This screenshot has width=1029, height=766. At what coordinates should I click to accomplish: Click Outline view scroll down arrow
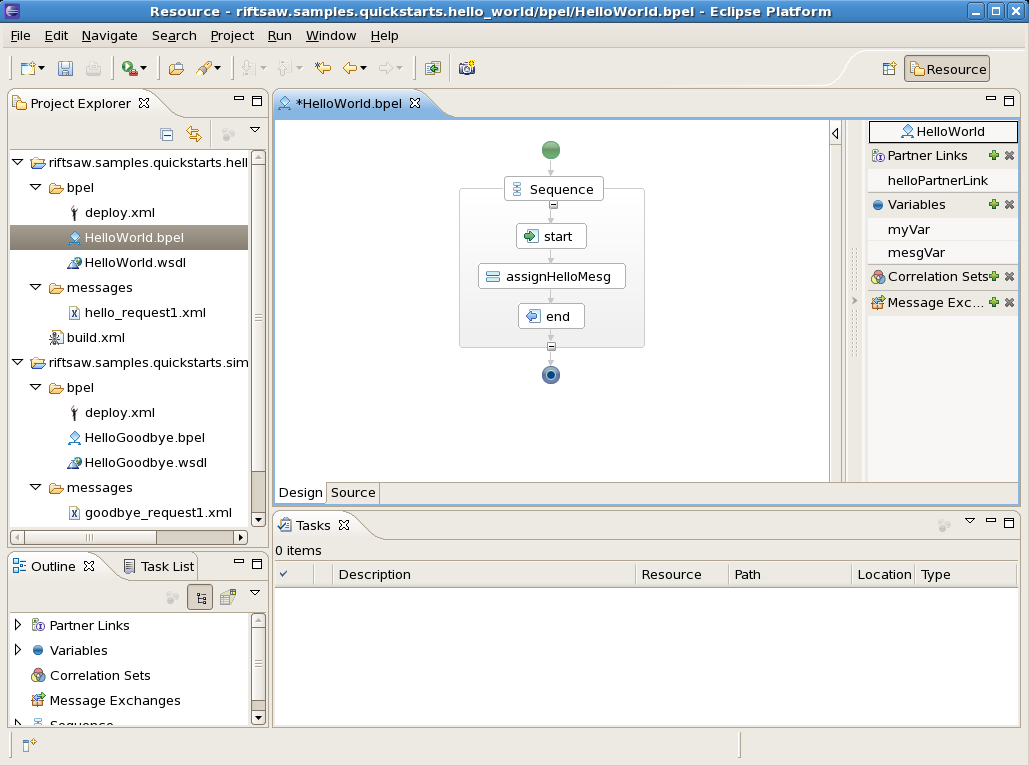(259, 717)
